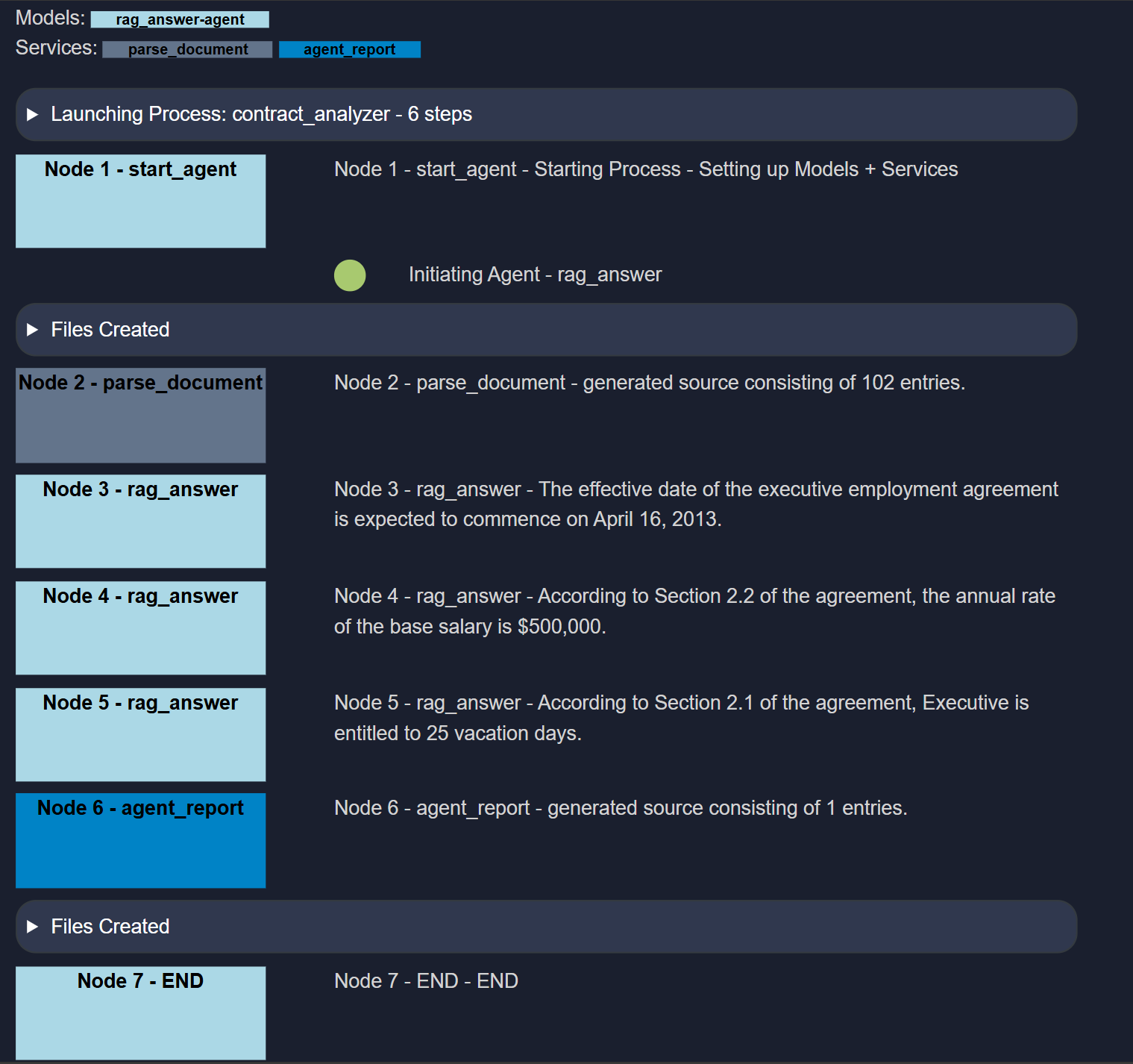Click the Node 1 start_agent box
This screenshot has height=1064, width=1133.
point(140,201)
